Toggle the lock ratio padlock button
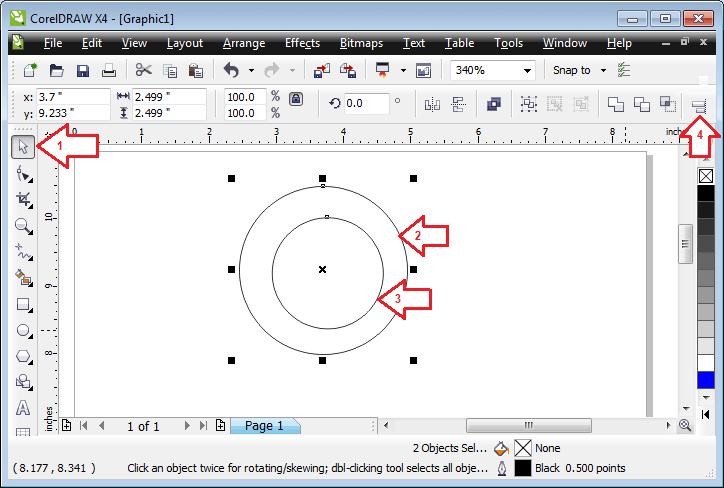Viewport: 724px width, 488px height. point(295,100)
